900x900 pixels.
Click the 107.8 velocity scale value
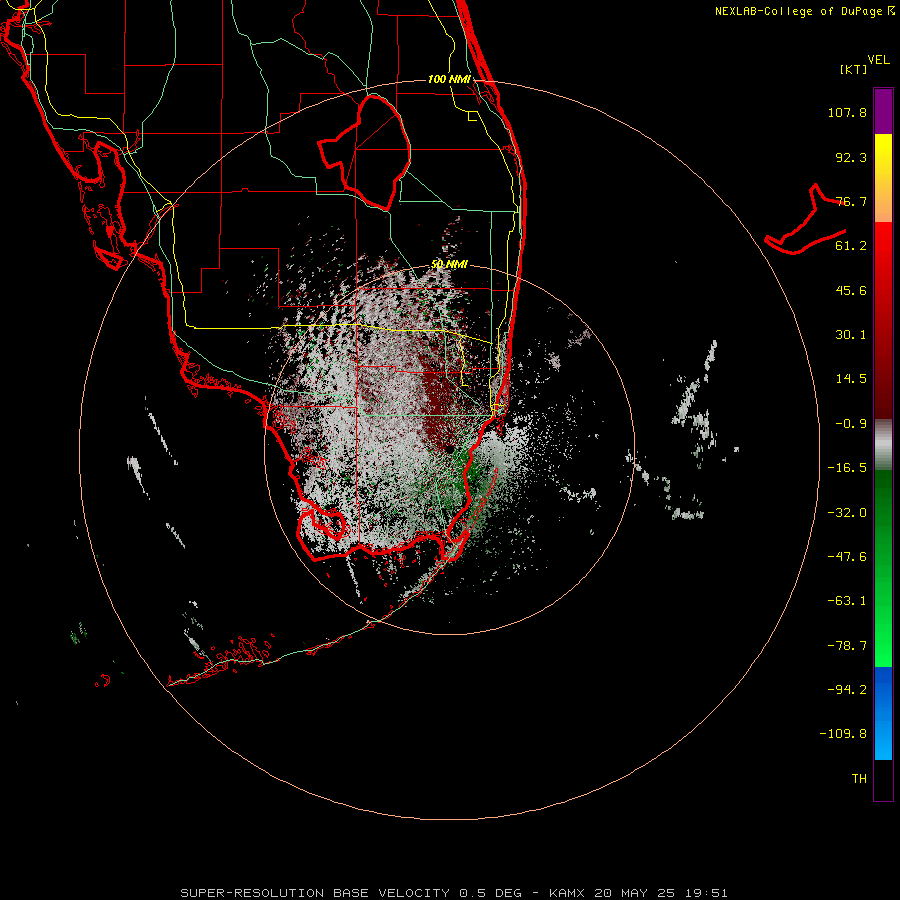[847, 112]
